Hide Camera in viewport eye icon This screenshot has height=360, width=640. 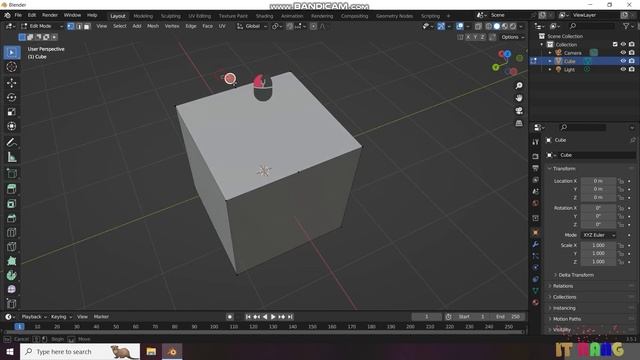(x=623, y=53)
